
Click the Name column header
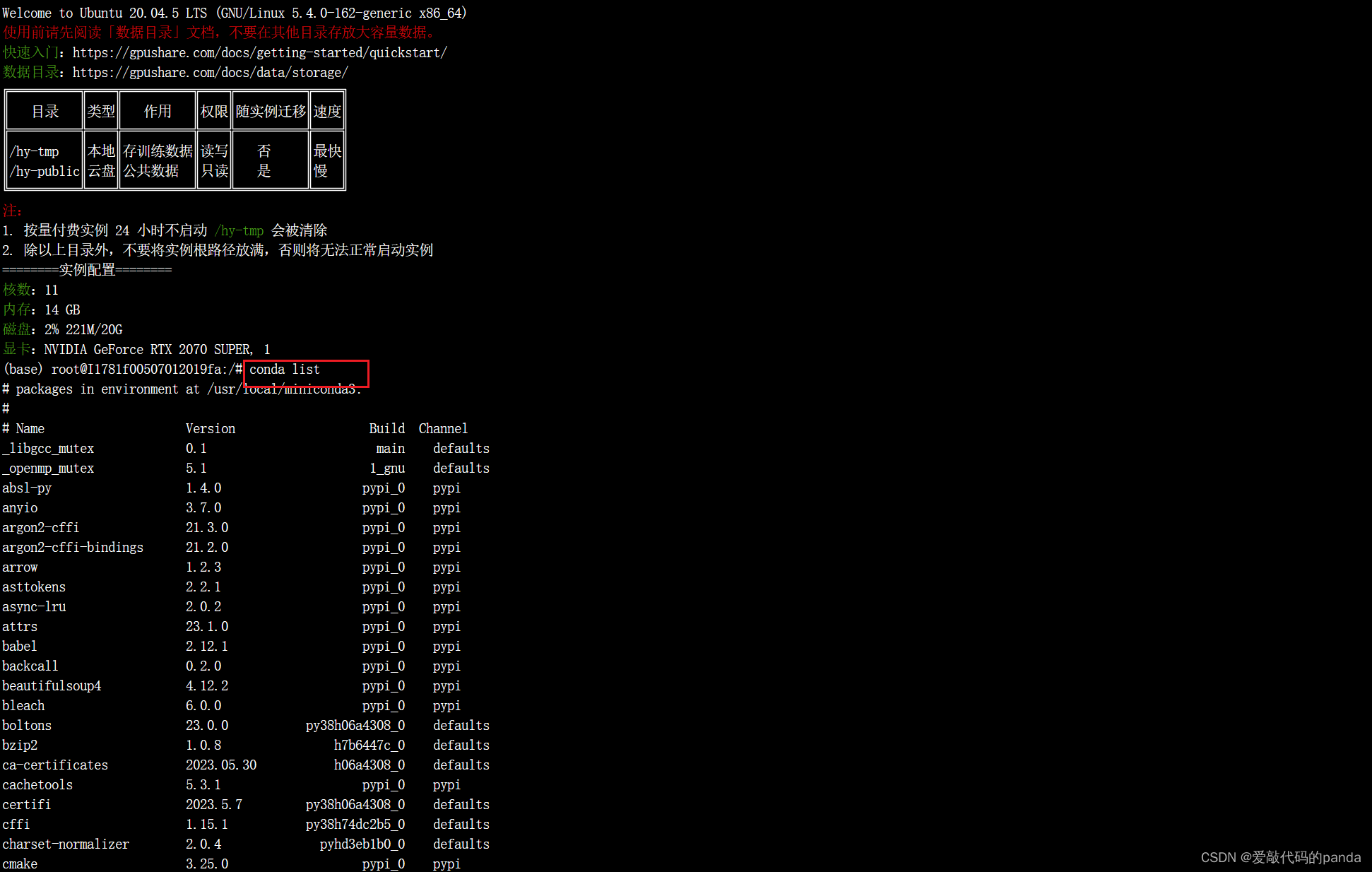(x=30, y=429)
